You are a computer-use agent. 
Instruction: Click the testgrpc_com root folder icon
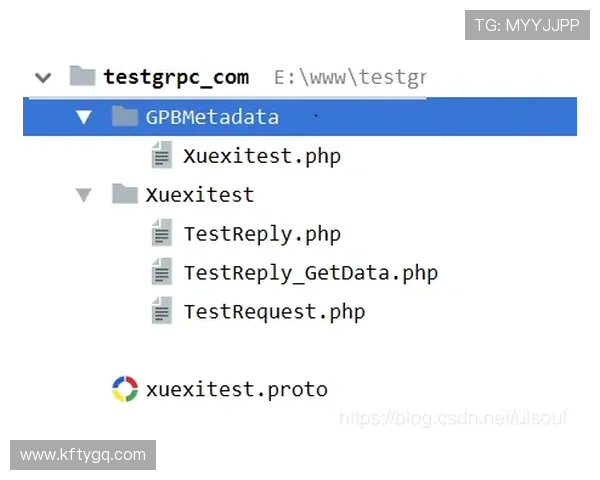click(x=83, y=77)
